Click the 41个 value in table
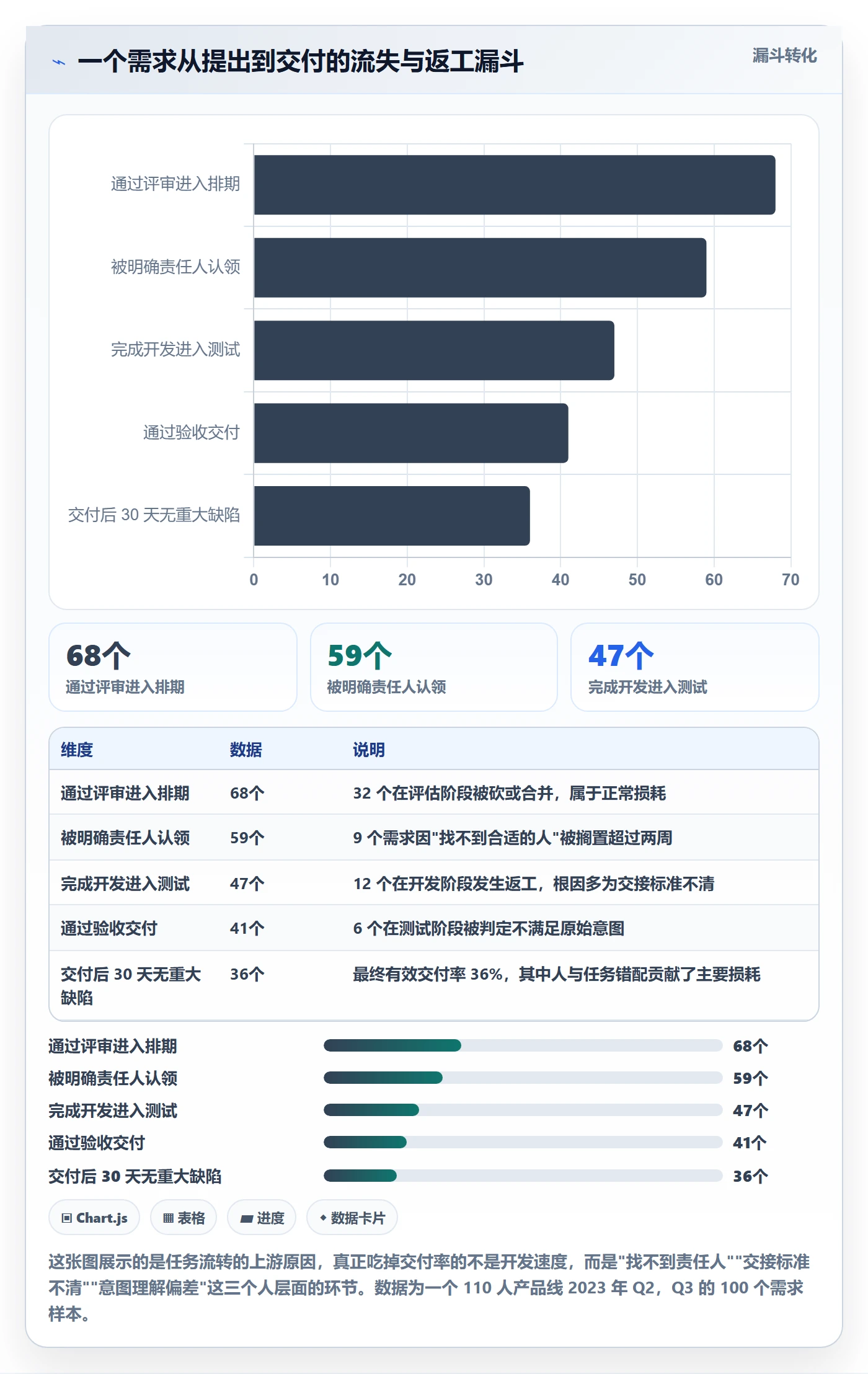This screenshot has width=868, height=1374. (247, 928)
